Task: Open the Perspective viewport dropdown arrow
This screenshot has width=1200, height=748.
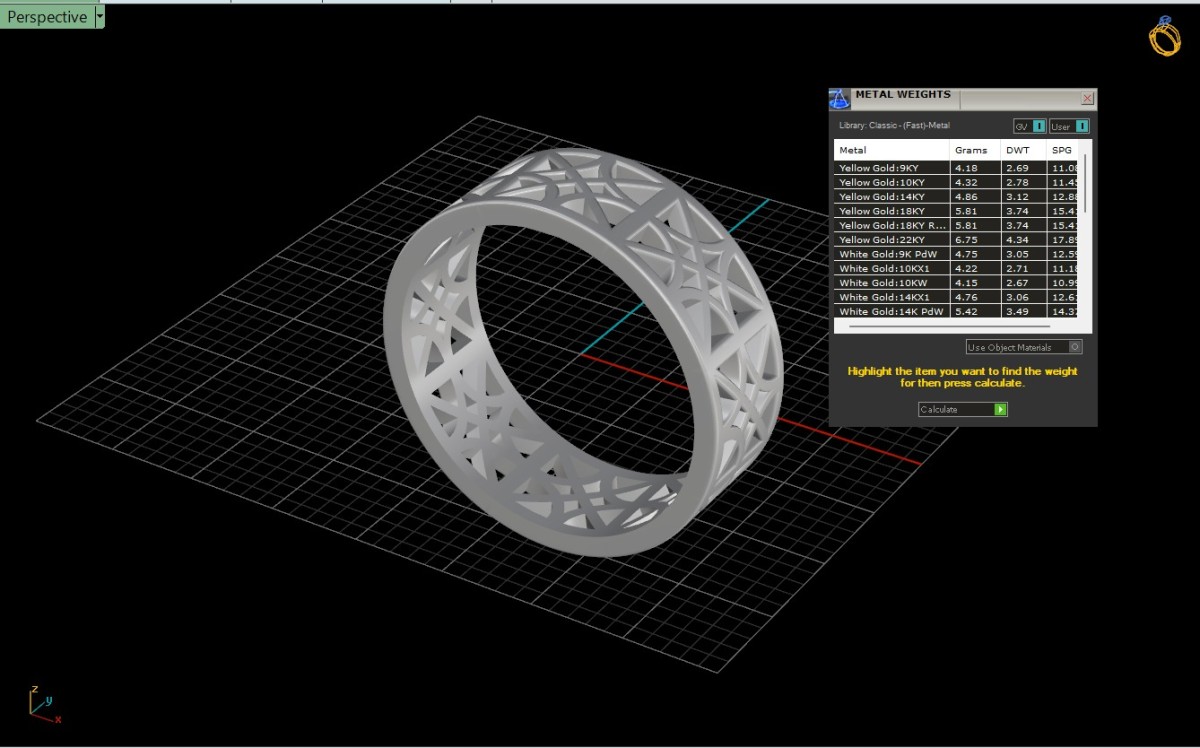Action: pos(99,17)
